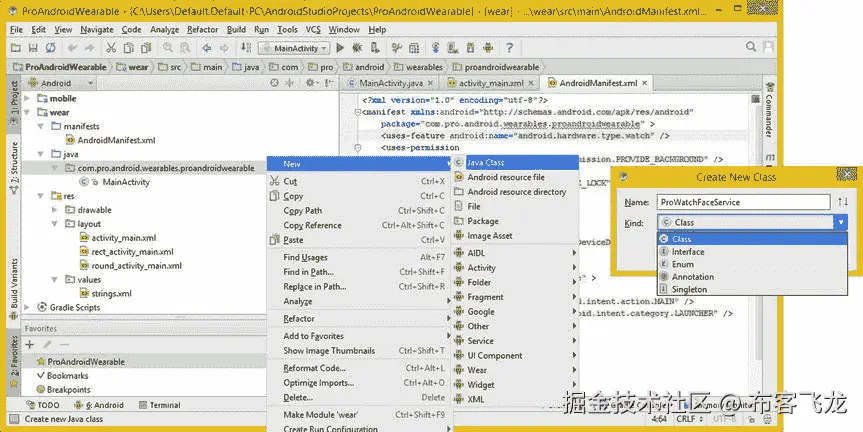The image size is (863, 432).
Task: Click the Help question mark icon
Action: click(509, 48)
